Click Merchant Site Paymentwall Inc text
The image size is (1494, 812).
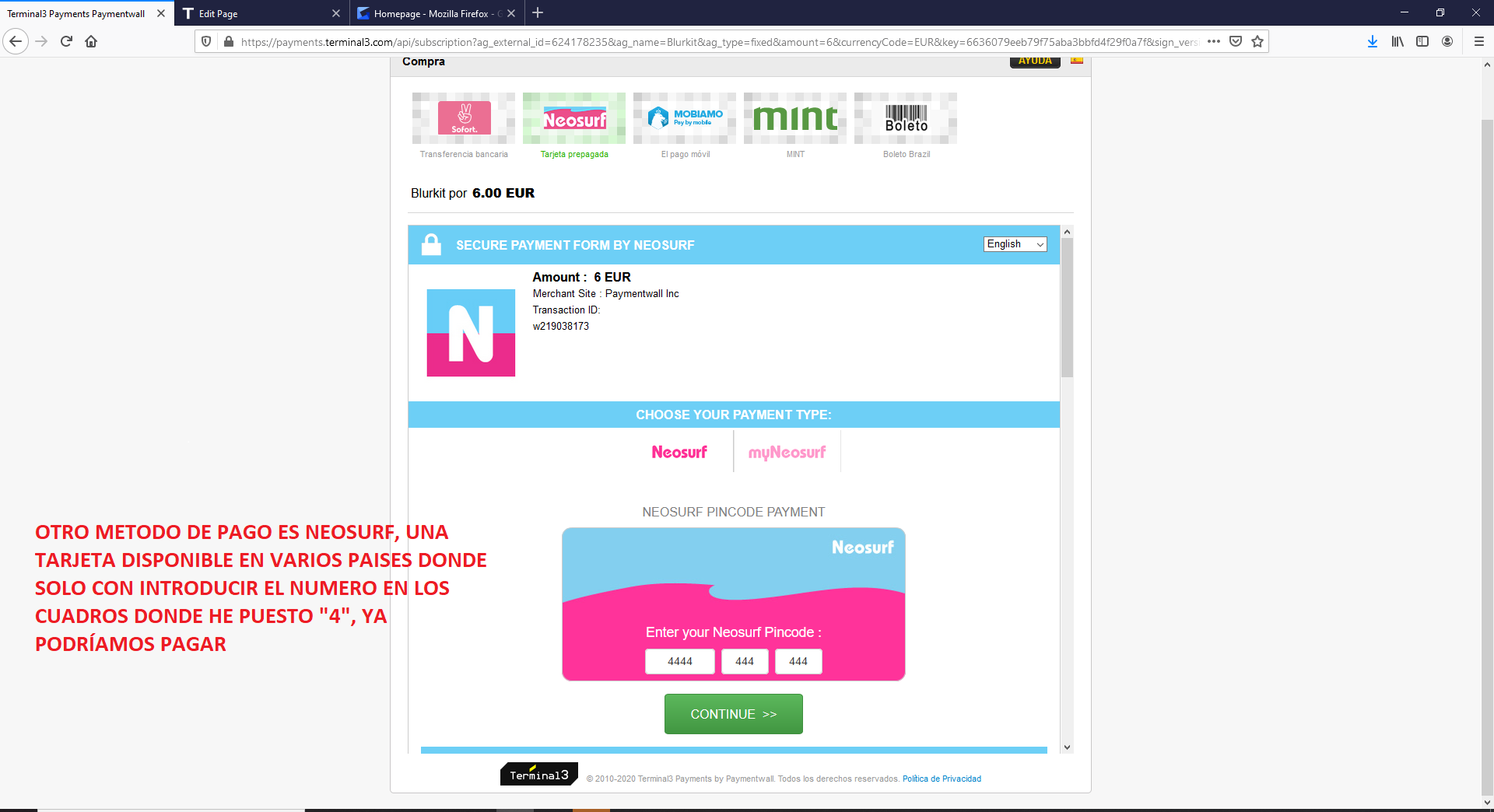[x=605, y=293]
